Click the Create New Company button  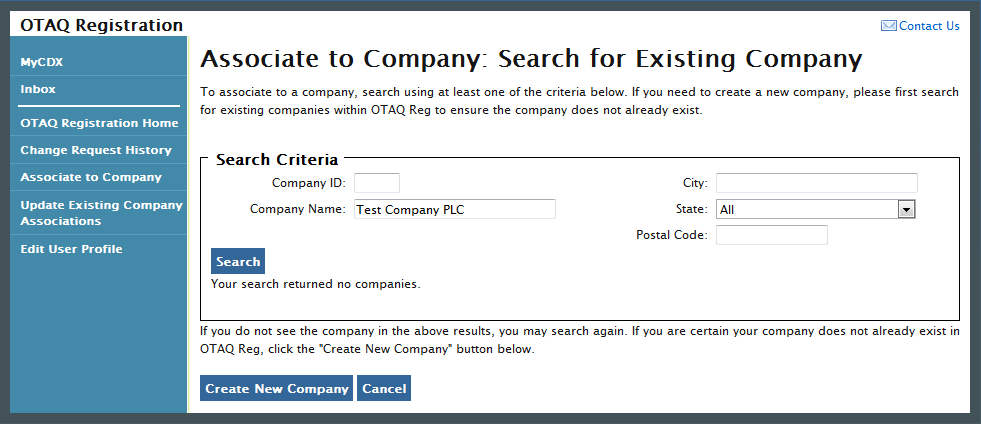tap(276, 388)
